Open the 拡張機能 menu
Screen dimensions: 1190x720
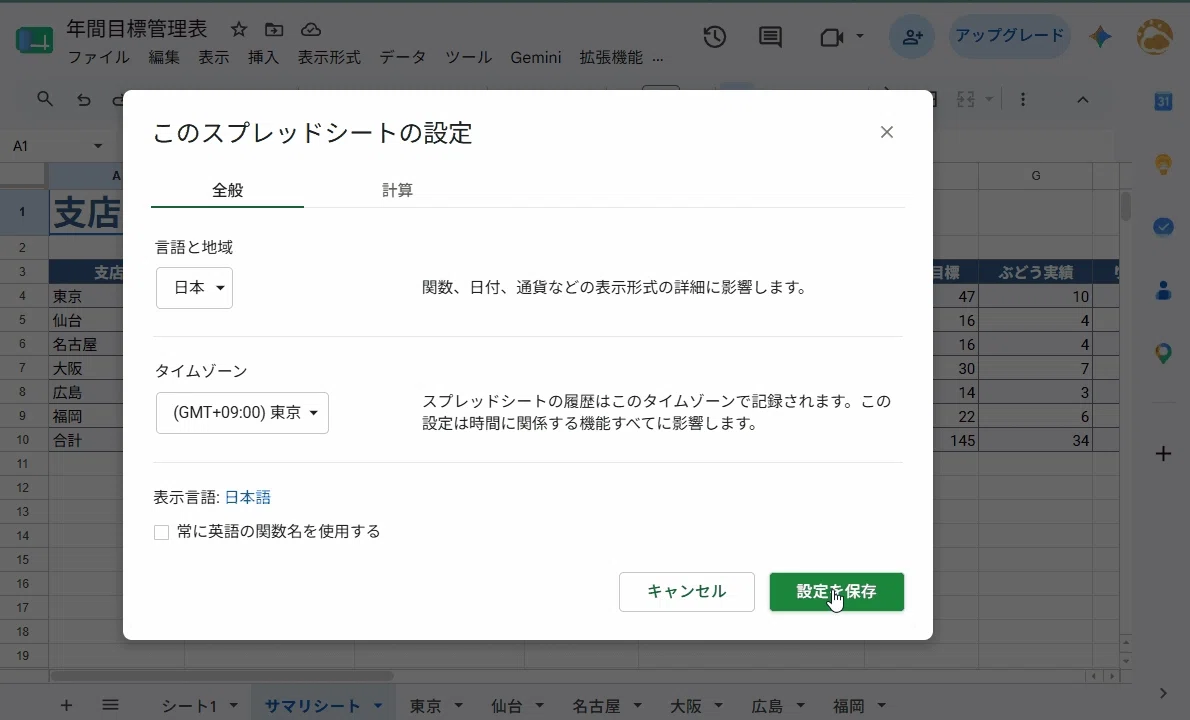point(611,58)
